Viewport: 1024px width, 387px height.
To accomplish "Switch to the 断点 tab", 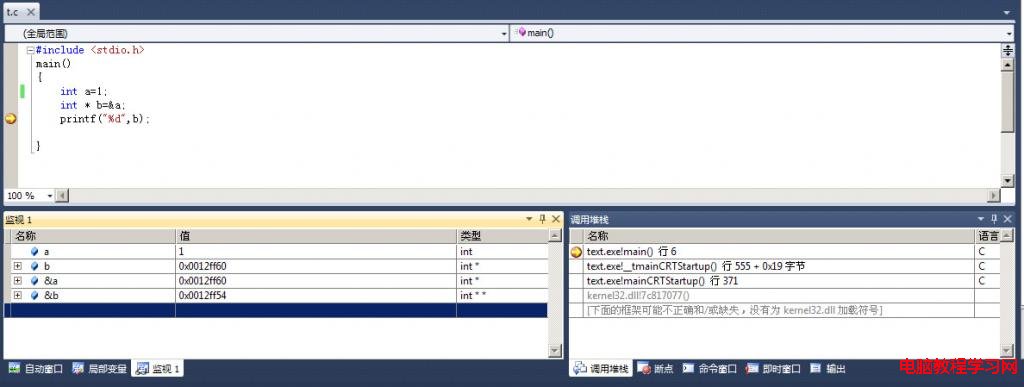I will [656, 369].
